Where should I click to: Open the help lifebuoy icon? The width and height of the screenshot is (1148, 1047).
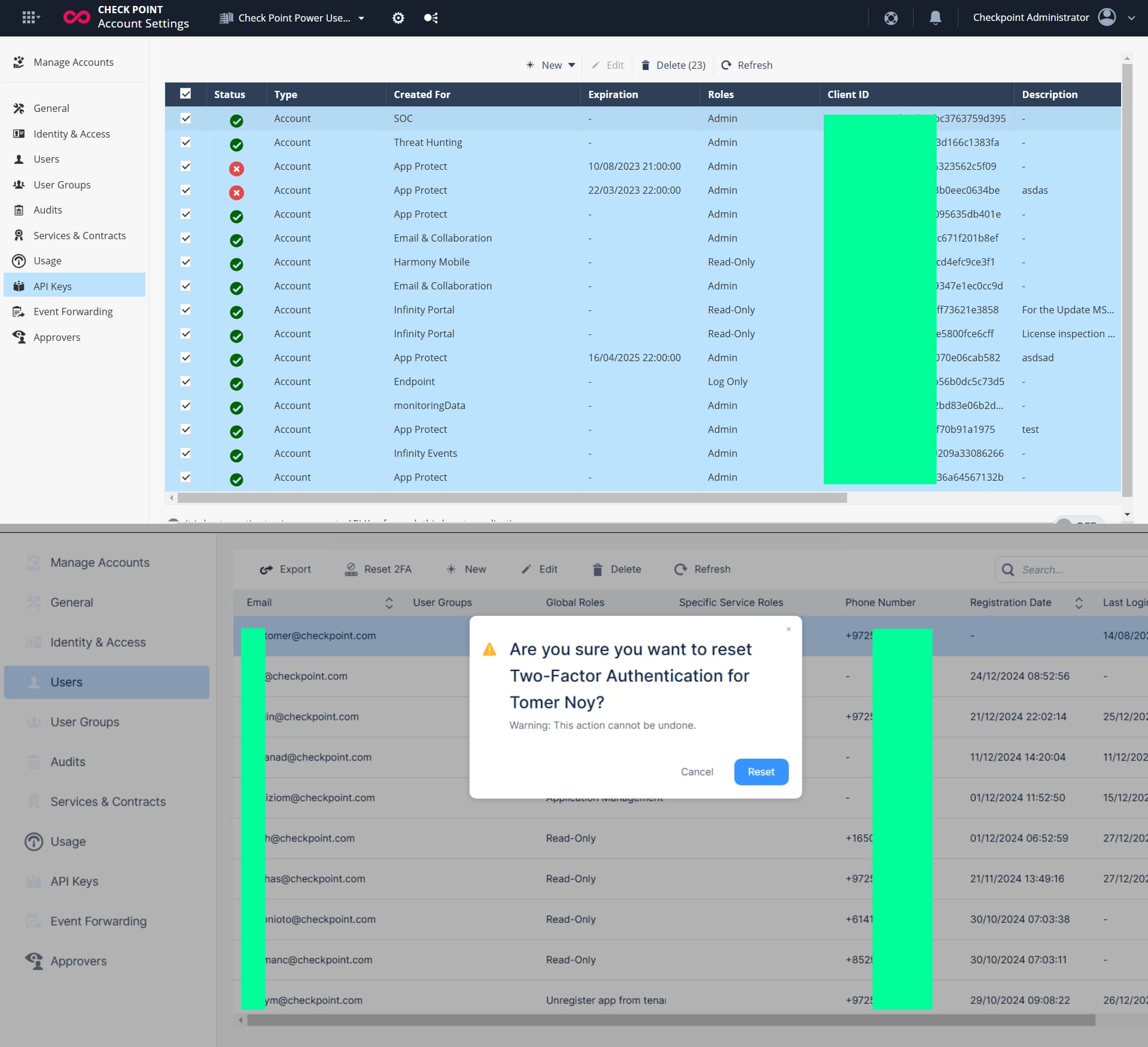891,18
